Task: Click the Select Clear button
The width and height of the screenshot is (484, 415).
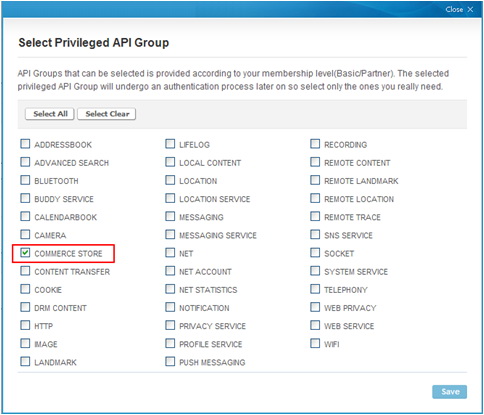Action: click(x=107, y=114)
